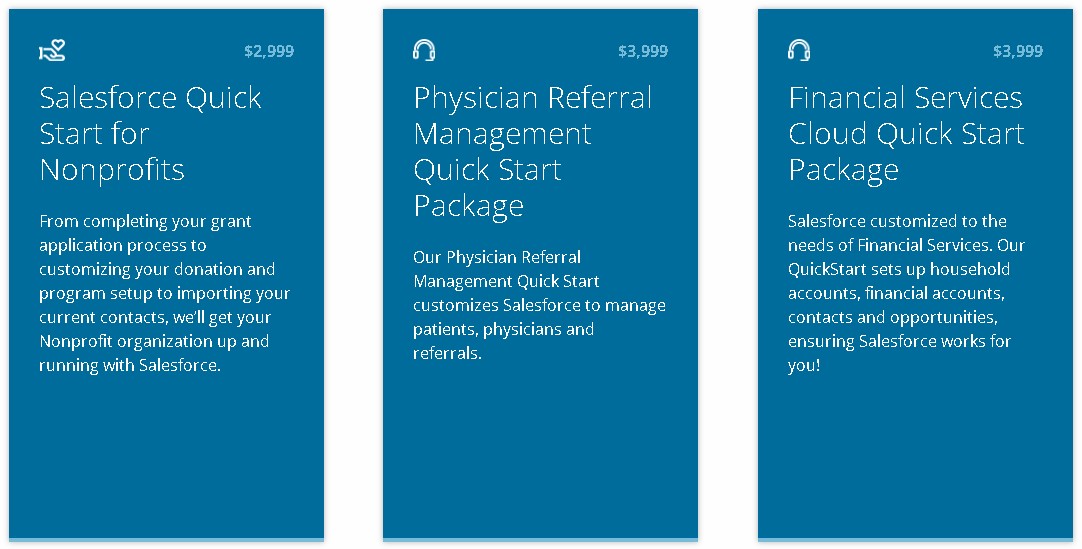Click the description about managing patients and physicians
1082x549 pixels.
tap(540, 305)
